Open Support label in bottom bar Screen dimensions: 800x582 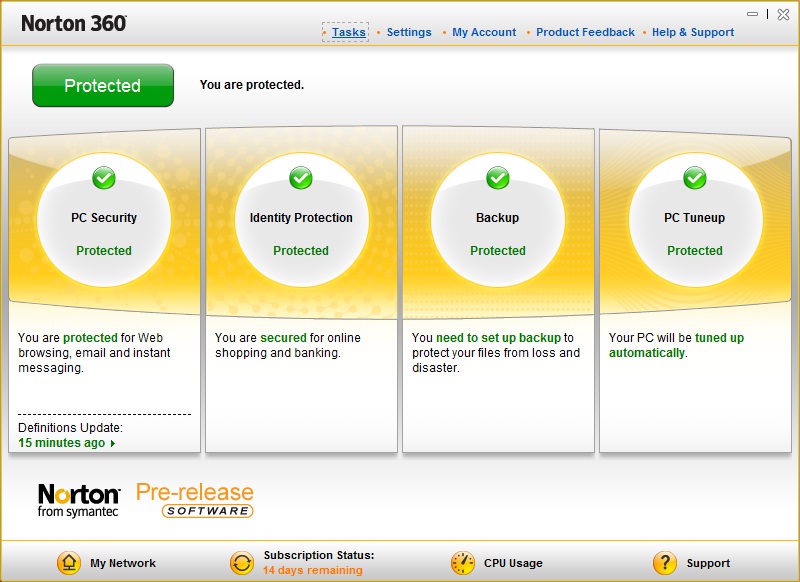tap(708, 563)
